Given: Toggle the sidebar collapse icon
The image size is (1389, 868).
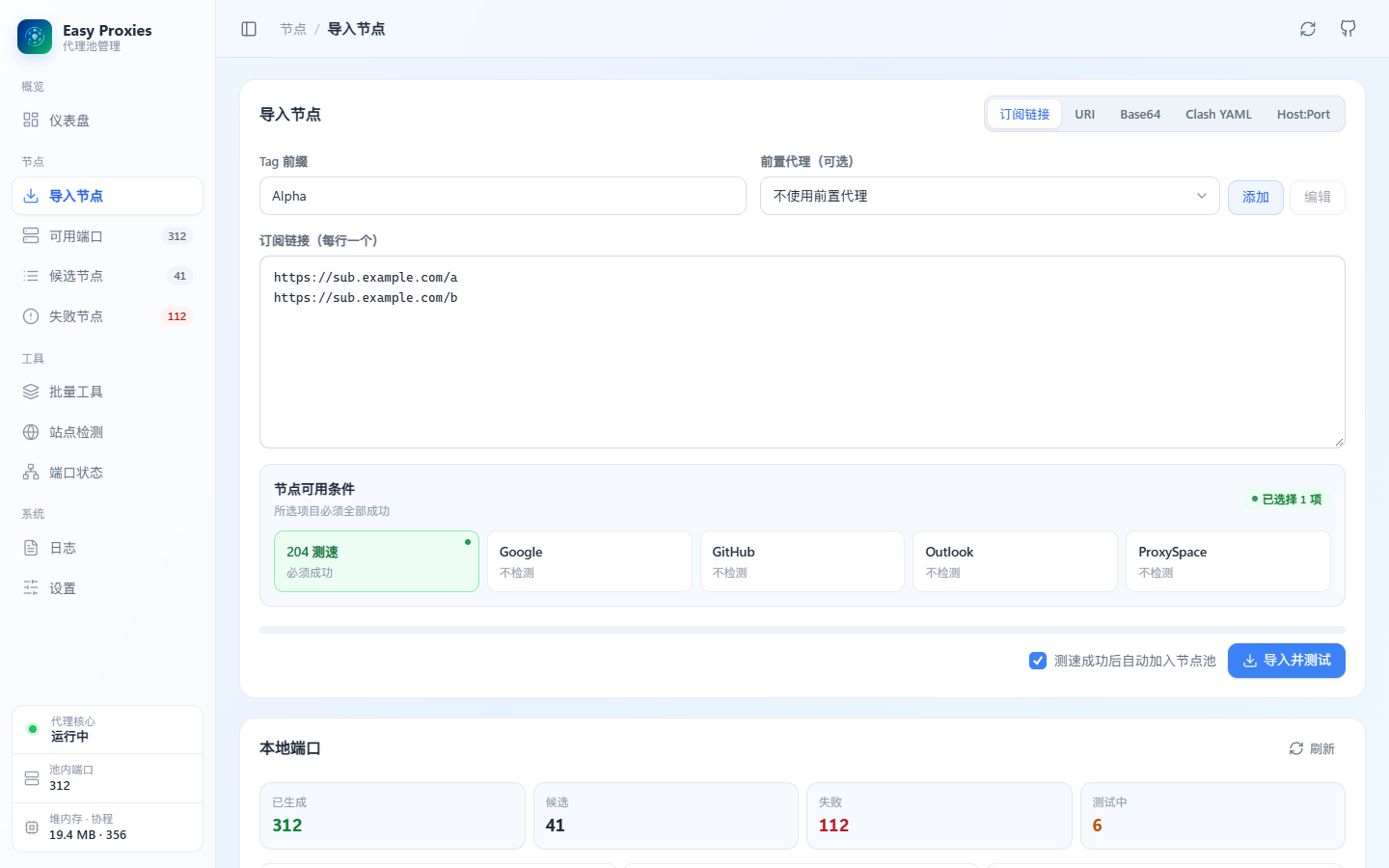Looking at the screenshot, I should tap(249, 29).
